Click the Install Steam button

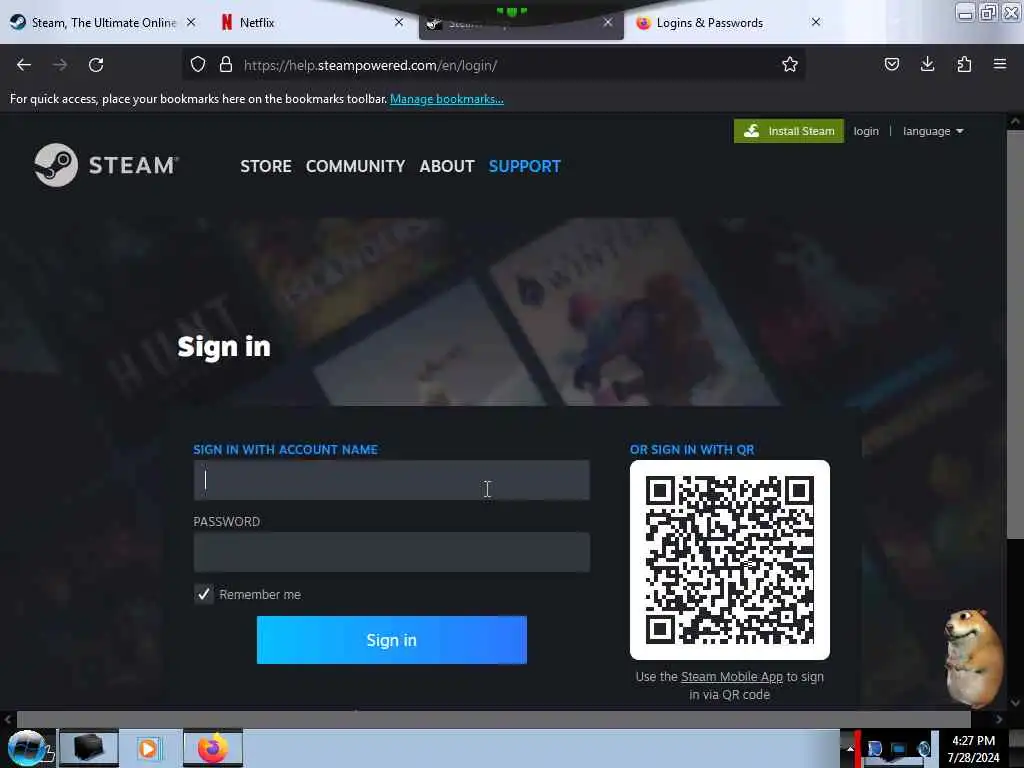tap(788, 131)
